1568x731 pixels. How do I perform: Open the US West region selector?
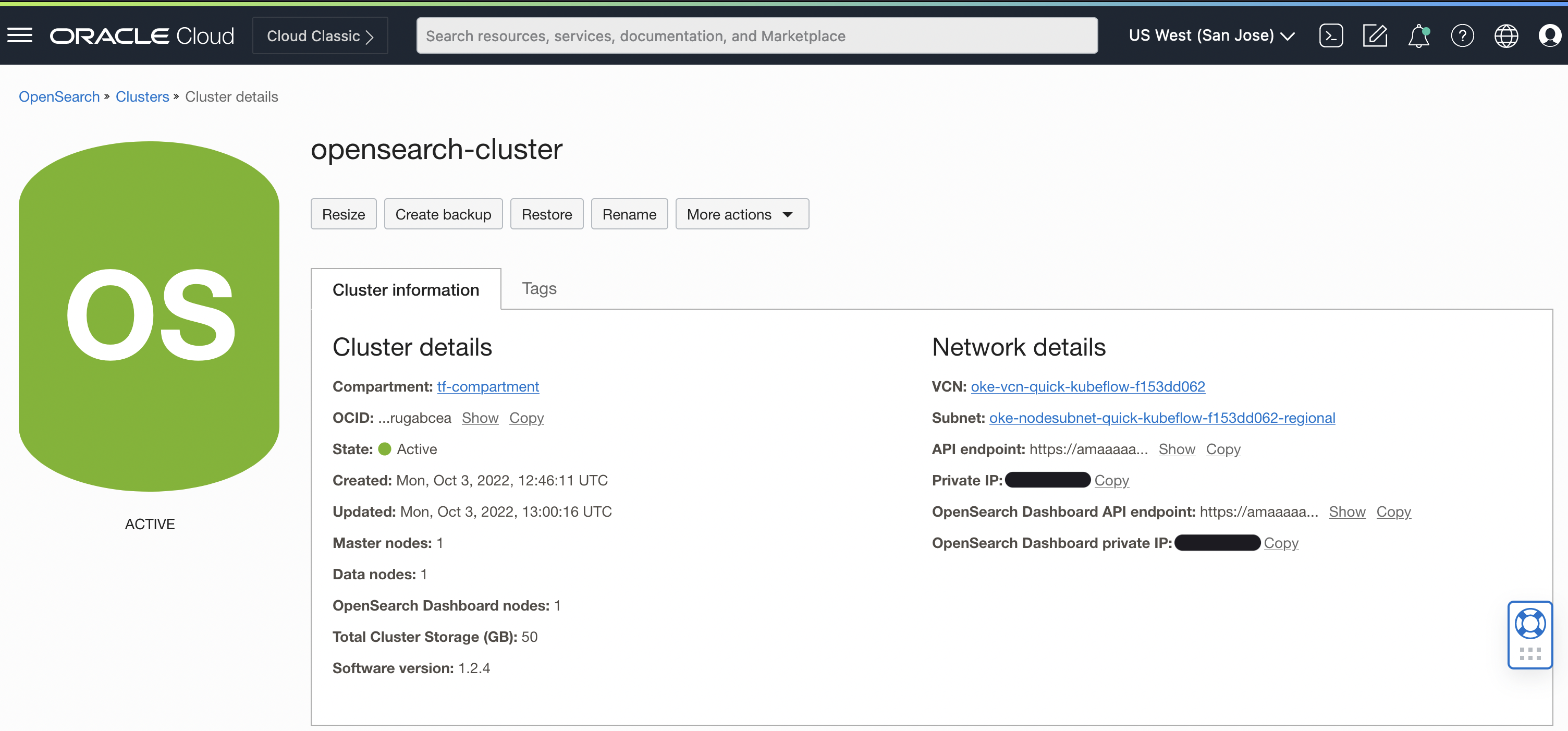[1211, 35]
